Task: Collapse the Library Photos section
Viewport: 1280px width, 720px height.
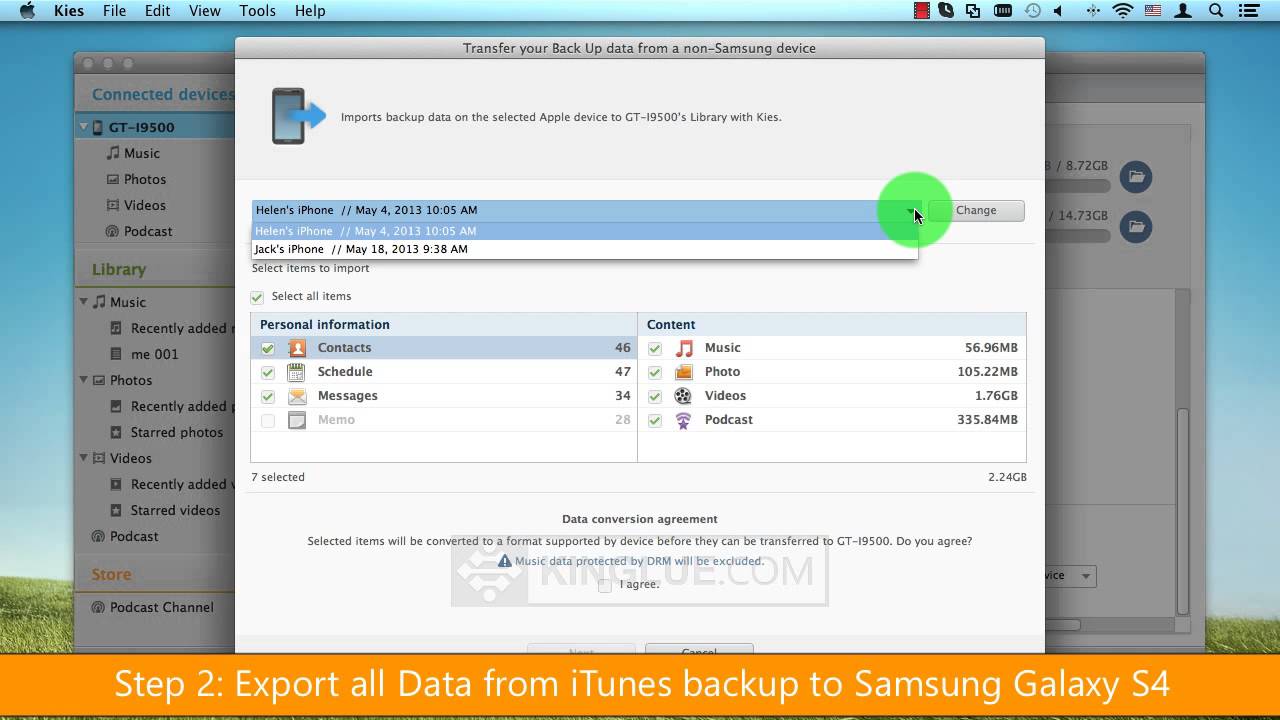Action: [x=84, y=380]
